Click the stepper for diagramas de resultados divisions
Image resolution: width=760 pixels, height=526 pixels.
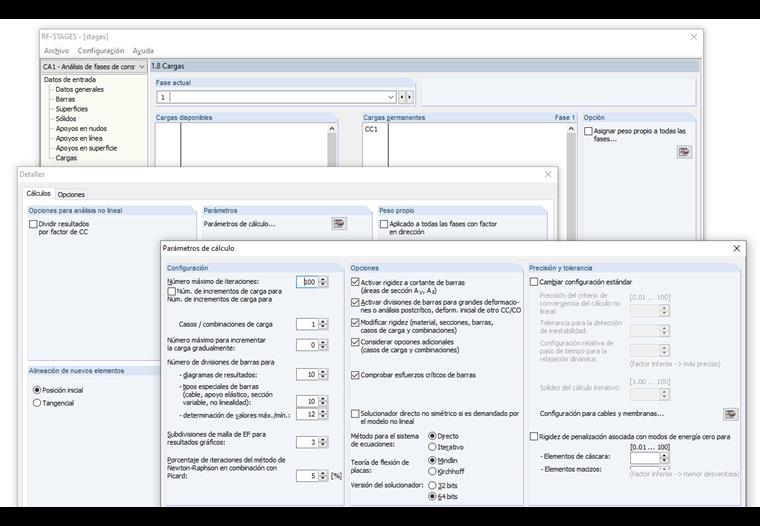(x=323, y=374)
